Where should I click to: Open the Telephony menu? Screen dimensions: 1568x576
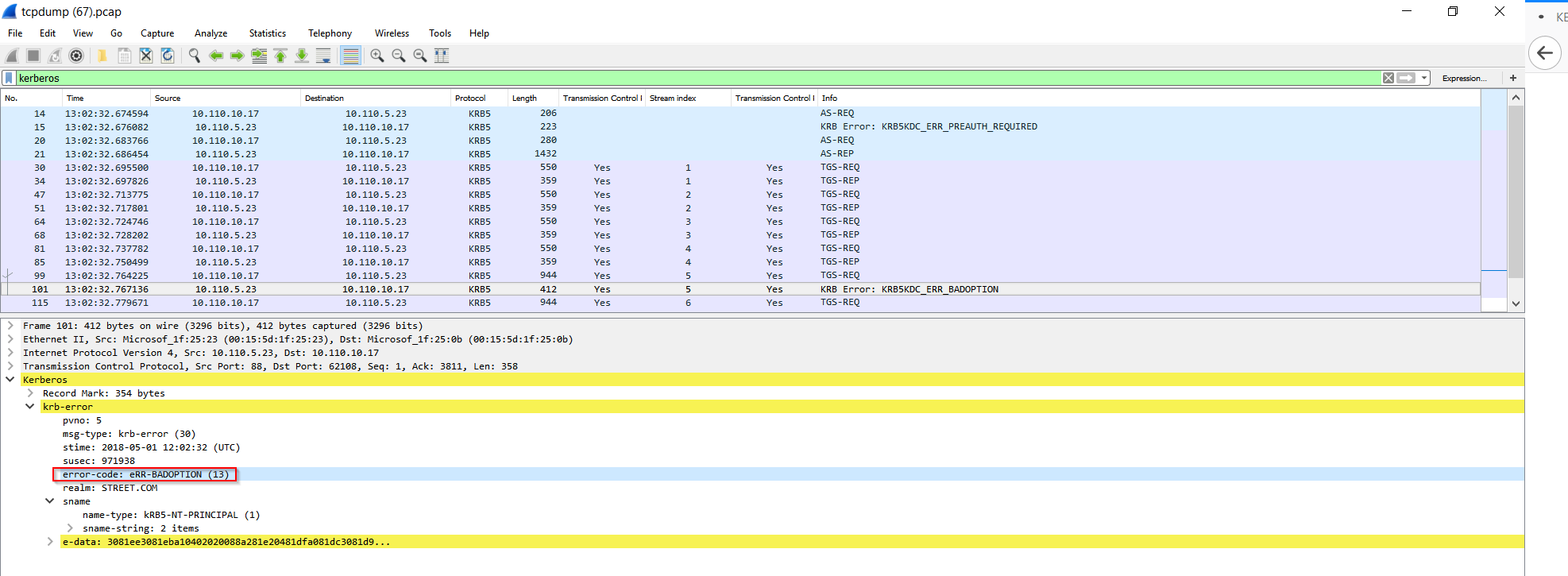coord(330,33)
